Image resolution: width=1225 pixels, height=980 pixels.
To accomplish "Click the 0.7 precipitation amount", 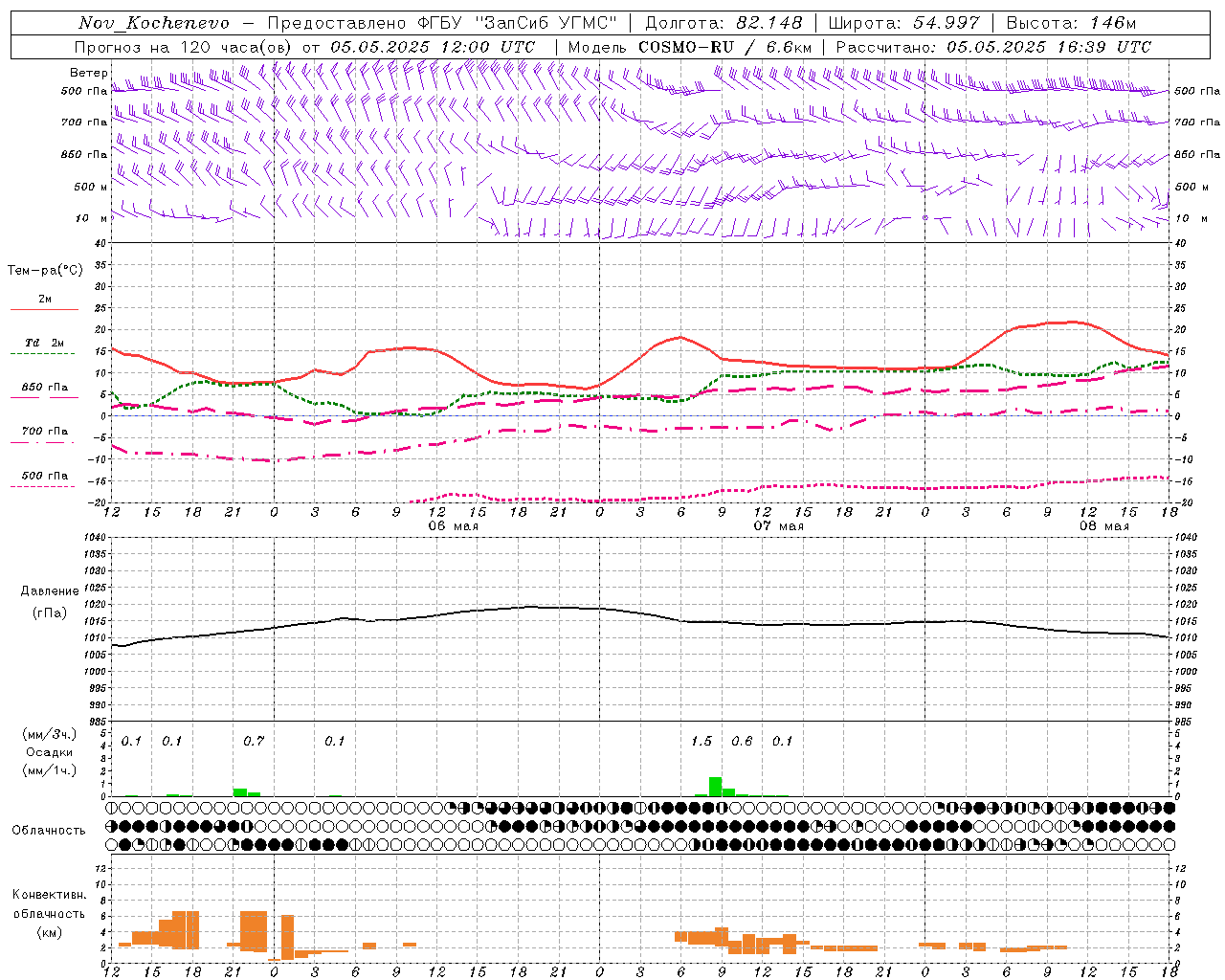I will 253,742.
